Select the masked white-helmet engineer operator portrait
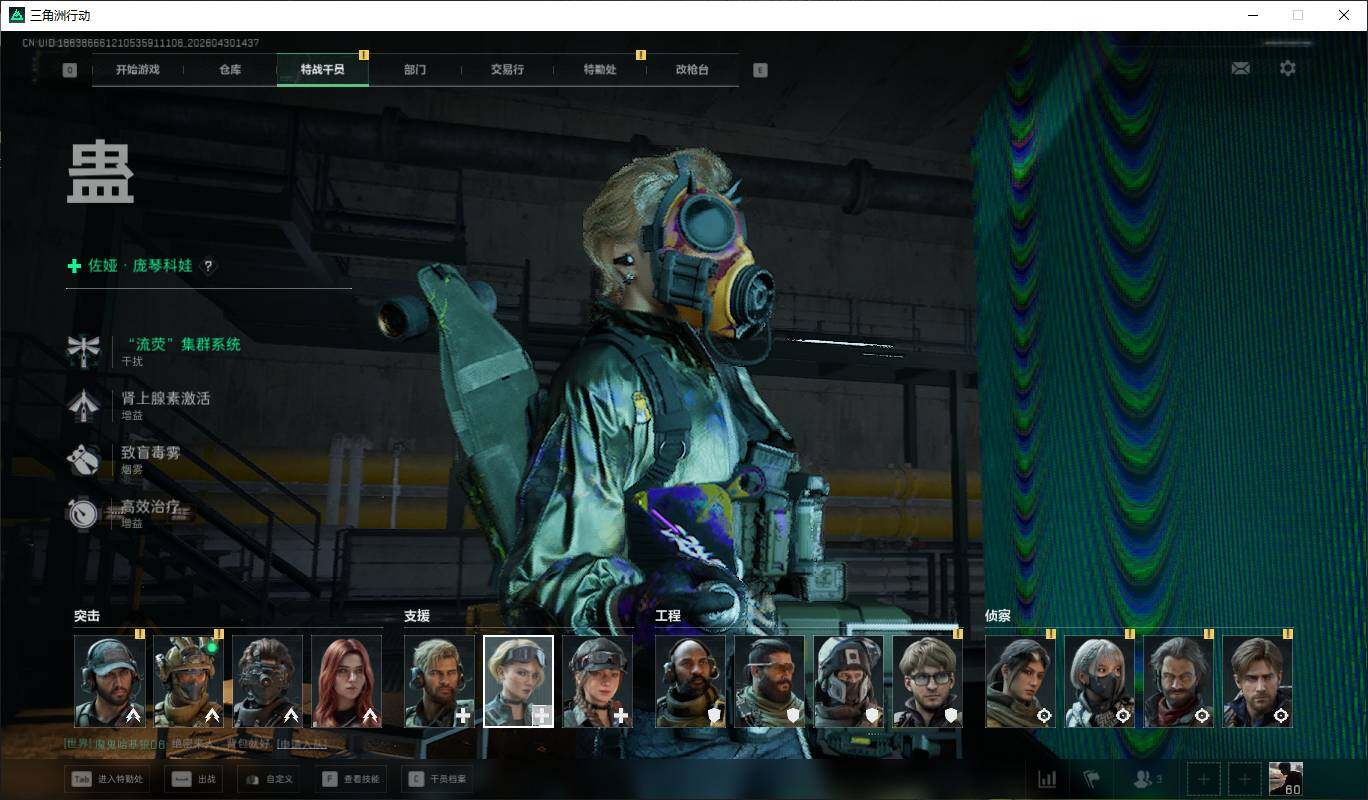 [x=849, y=681]
